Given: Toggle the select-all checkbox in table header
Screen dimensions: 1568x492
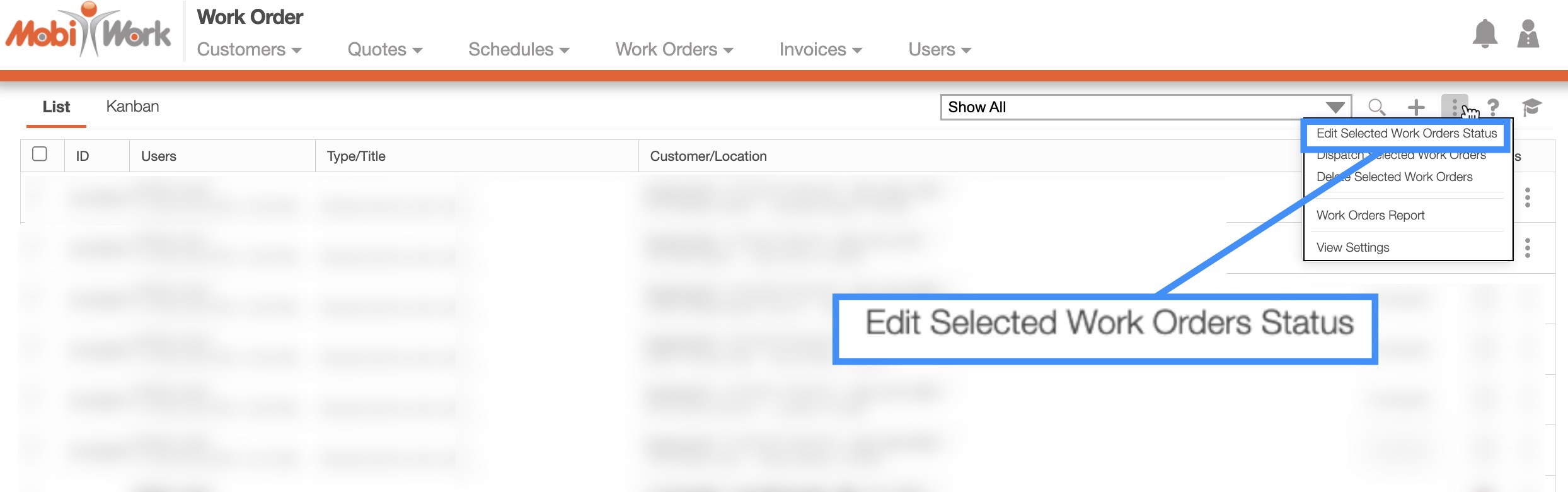Looking at the screenshot, I should pyautogui.click(x=40, y=154).
